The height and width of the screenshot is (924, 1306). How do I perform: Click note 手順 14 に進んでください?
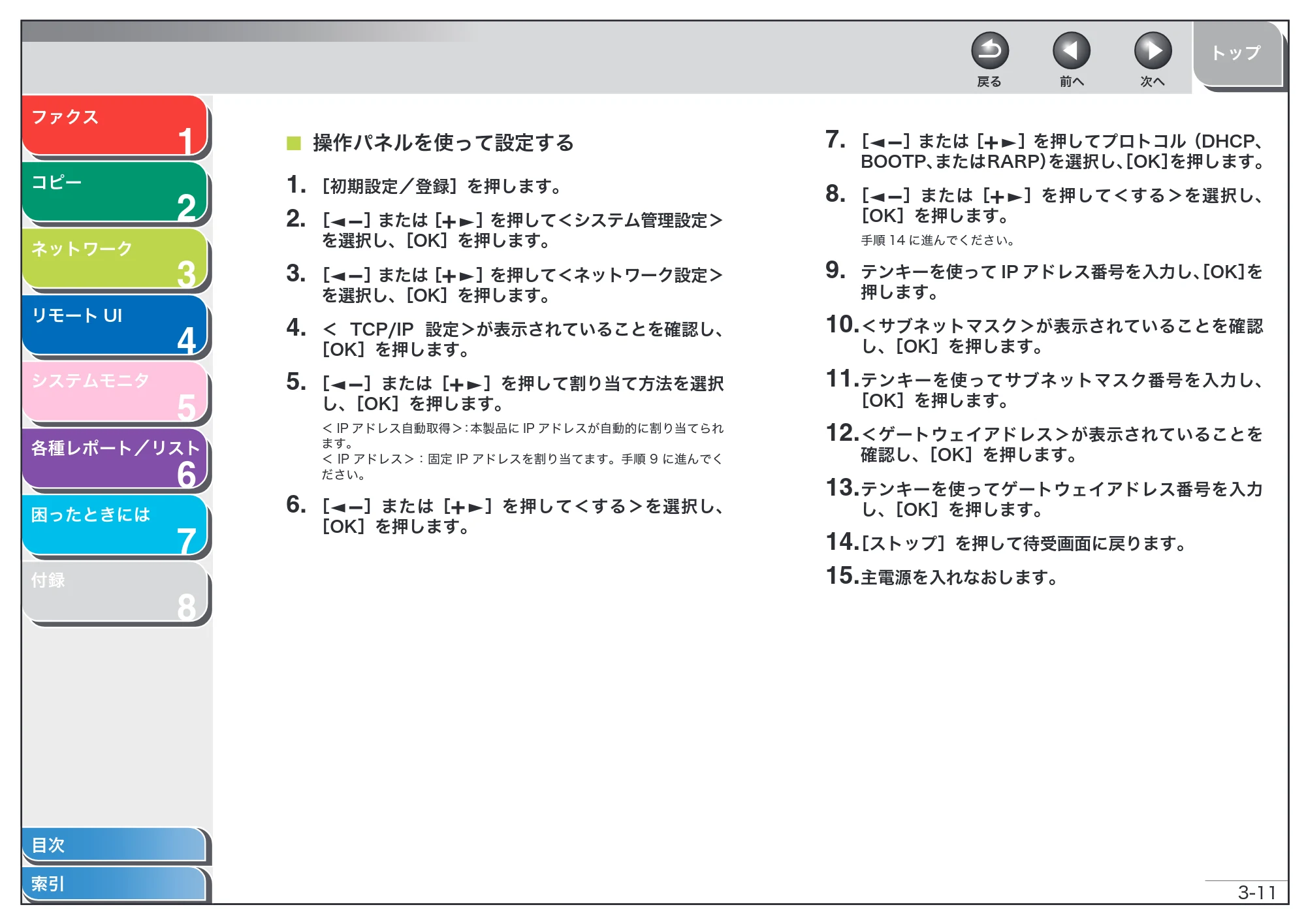938,240
